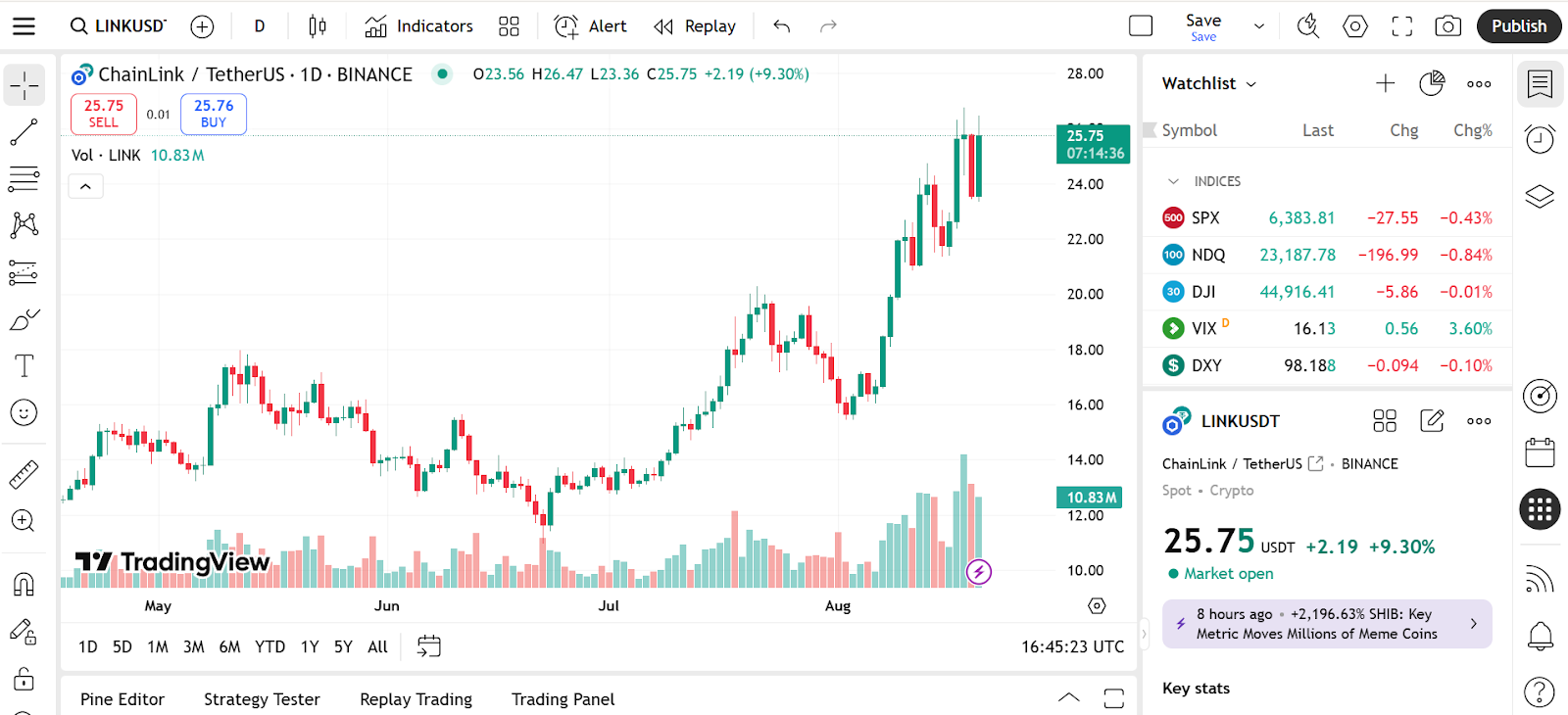The width and height of the screenshot is (1568, 715).
Task: Select the 3M time range
Action: point(194,646)
